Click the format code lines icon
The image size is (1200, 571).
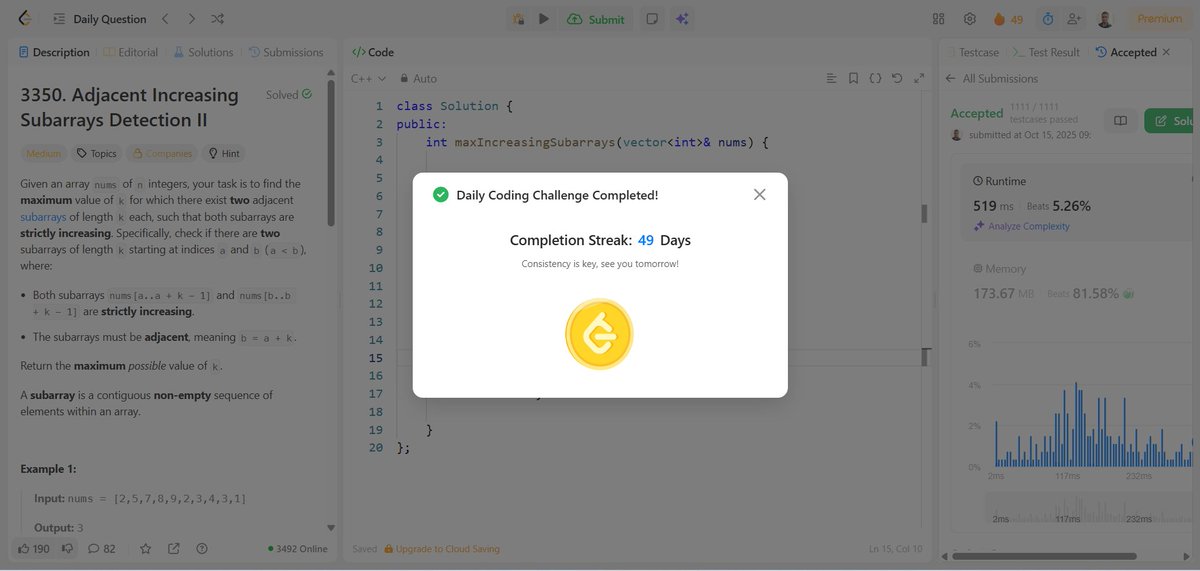coord(831,78)
